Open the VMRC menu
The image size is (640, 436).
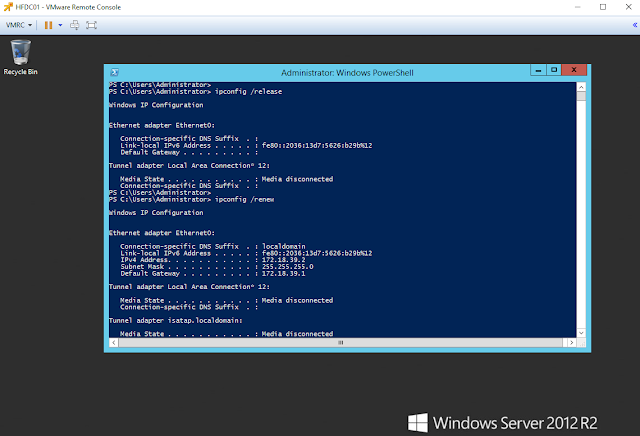click(x=19, y=25)
